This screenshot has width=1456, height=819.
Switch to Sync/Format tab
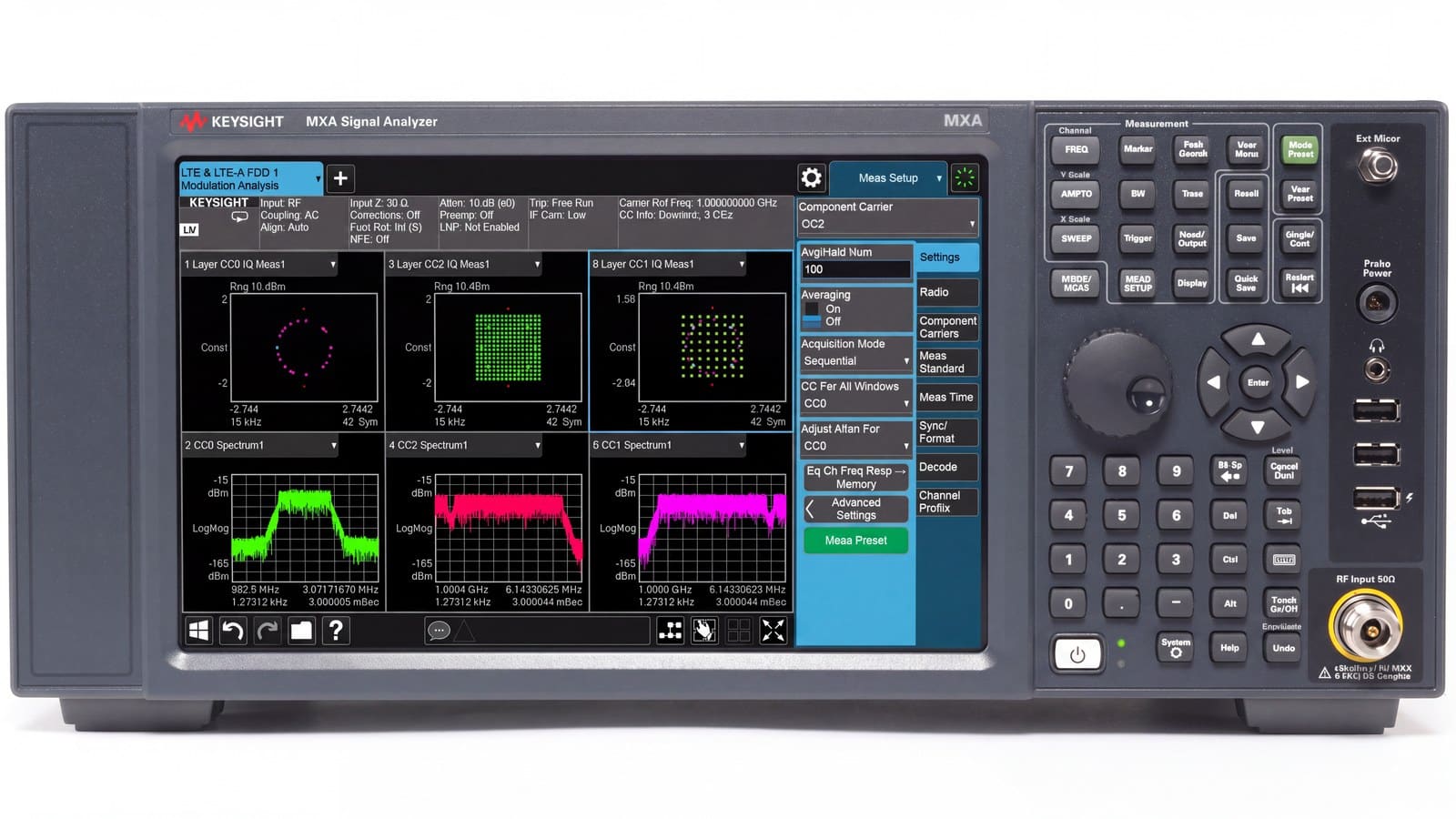click(947, 432)
